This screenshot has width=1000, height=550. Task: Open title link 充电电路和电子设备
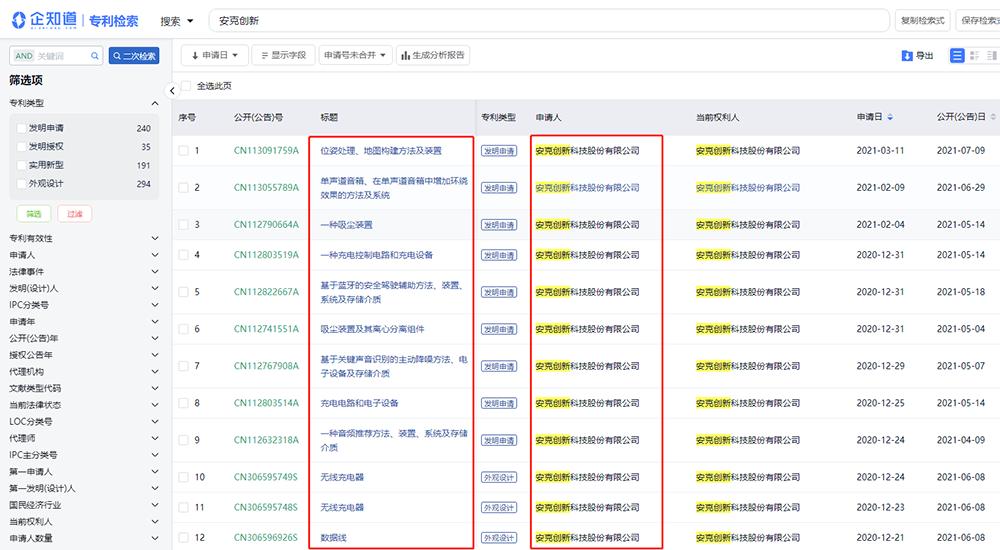(x=359, y=403)
